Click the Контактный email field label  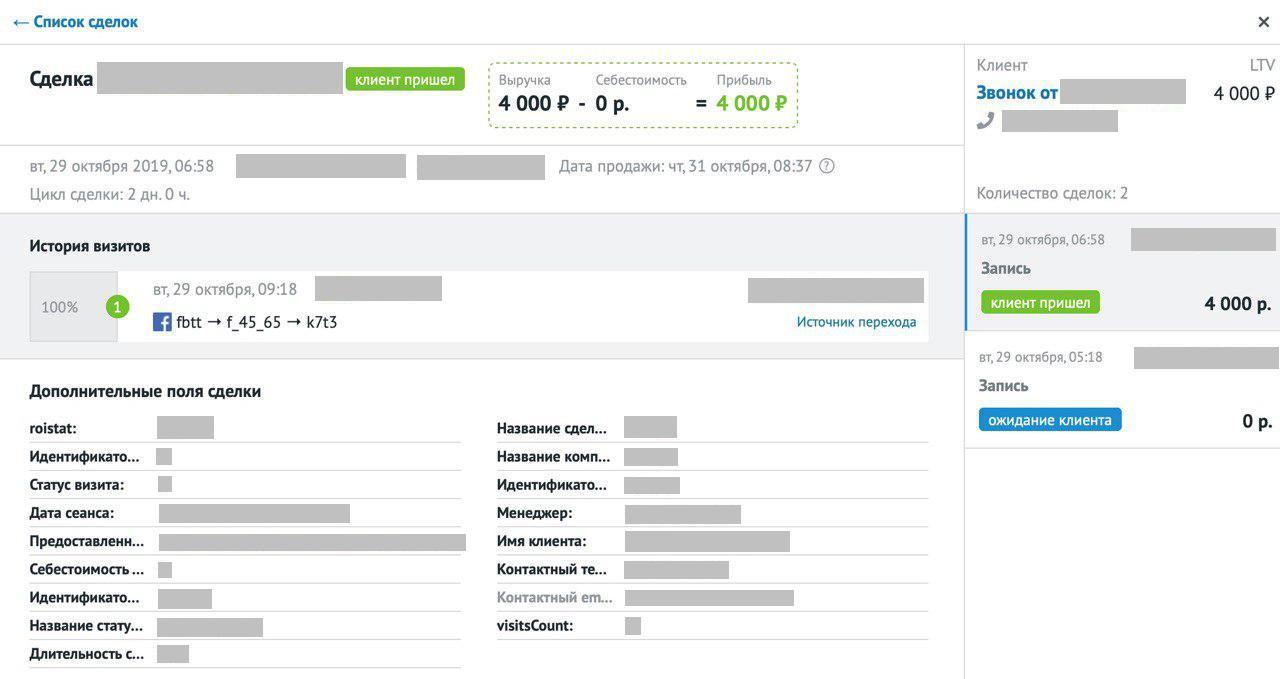click(x=551, y=597)
